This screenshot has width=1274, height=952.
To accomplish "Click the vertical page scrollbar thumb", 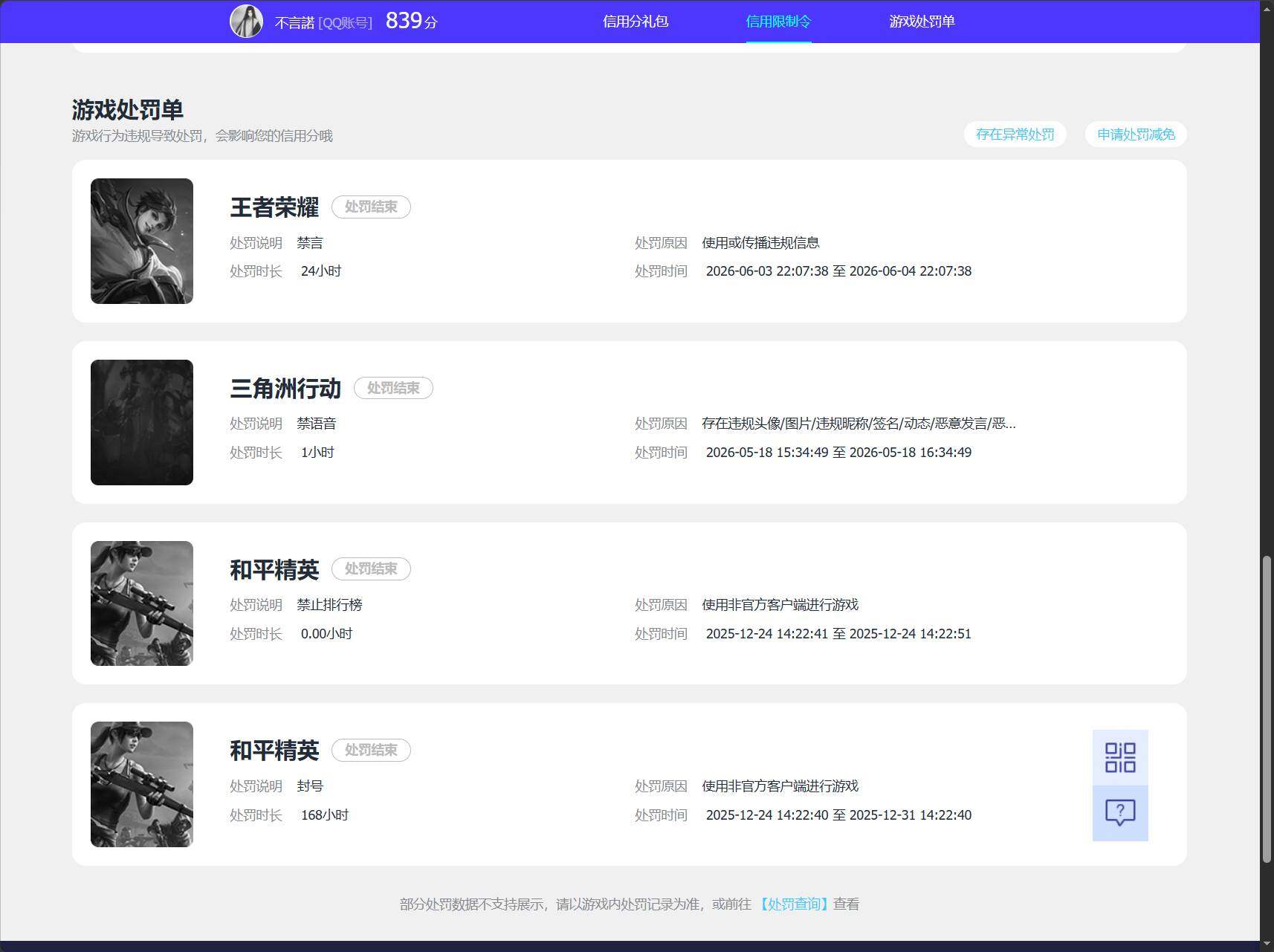I will 1267,709.
